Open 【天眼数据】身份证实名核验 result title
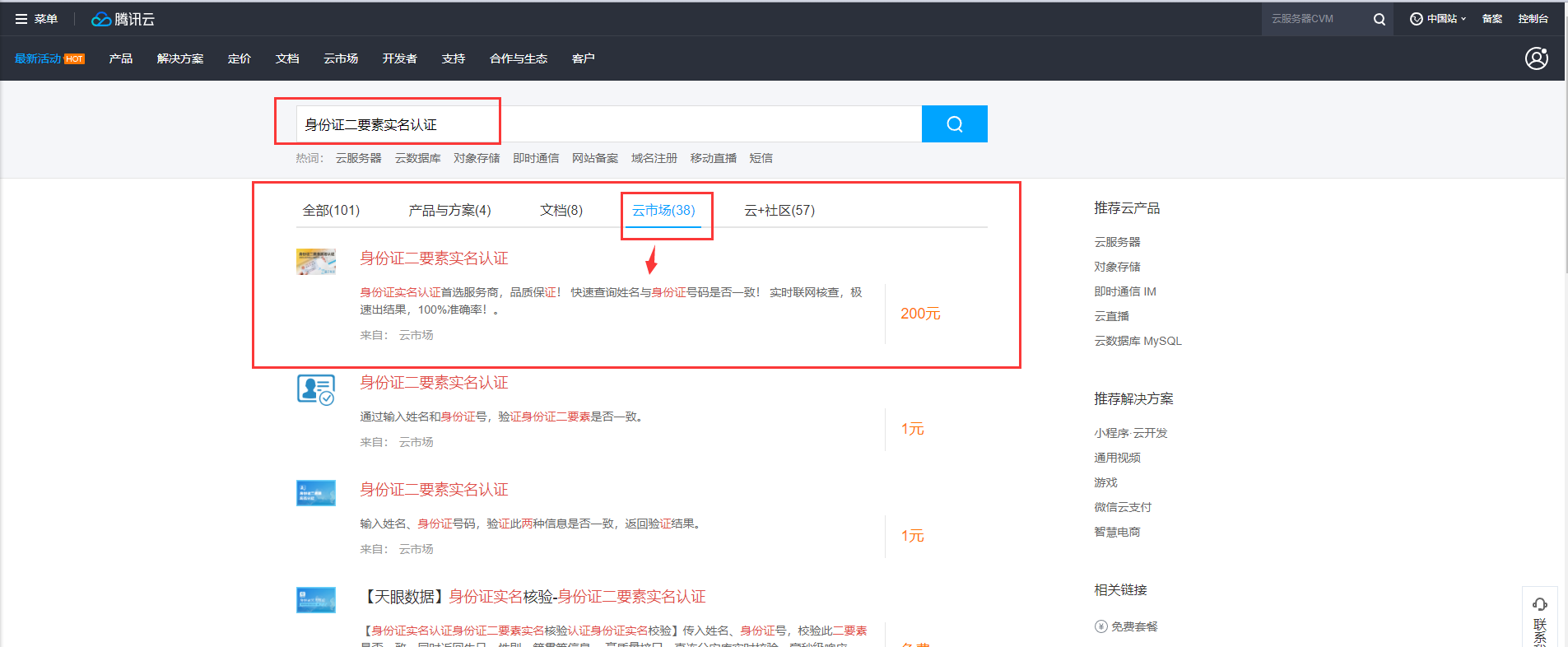Image resolution: width=1568 pixels, height=647 pixels. pyautogui.click(x=533, y=597)
